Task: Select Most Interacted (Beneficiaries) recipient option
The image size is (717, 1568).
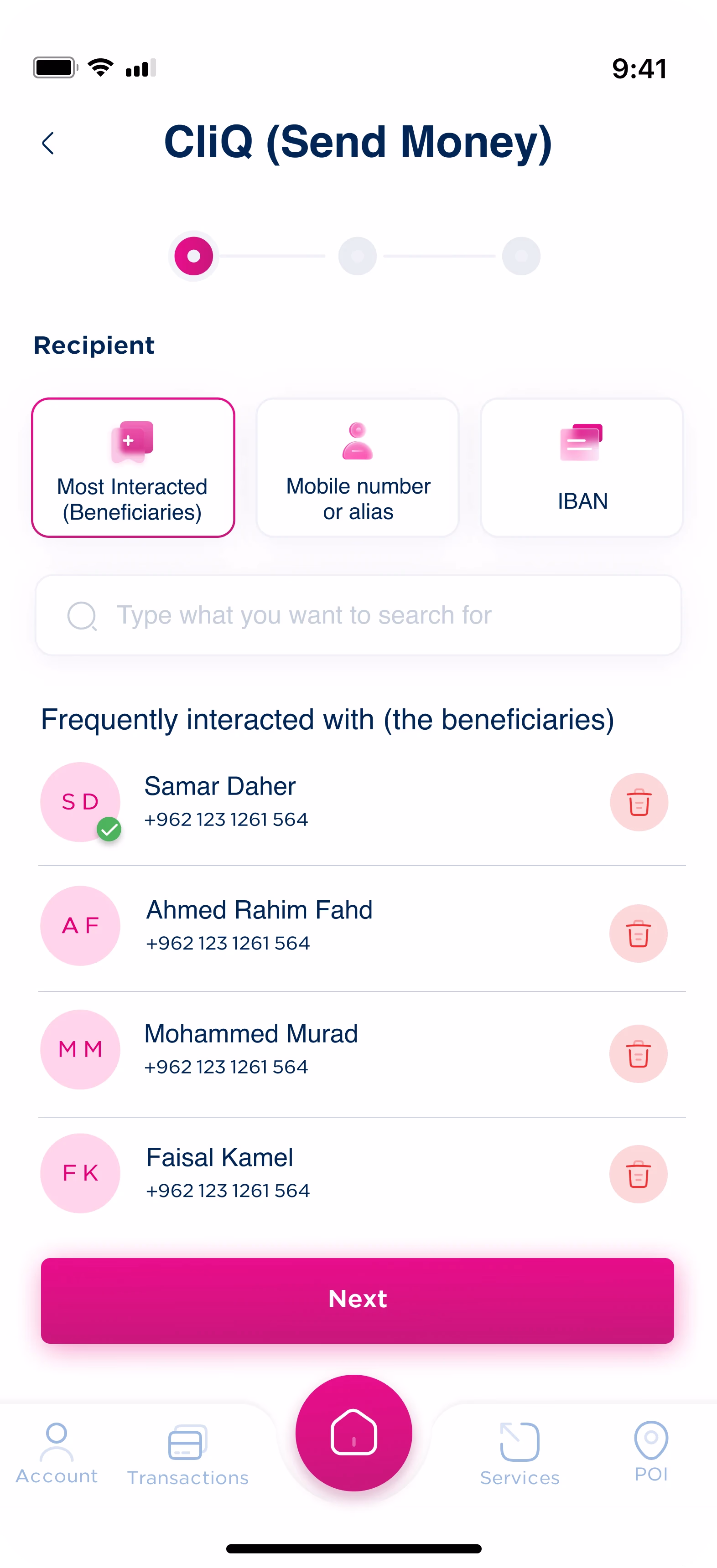Action: click(x=133, y=468)
